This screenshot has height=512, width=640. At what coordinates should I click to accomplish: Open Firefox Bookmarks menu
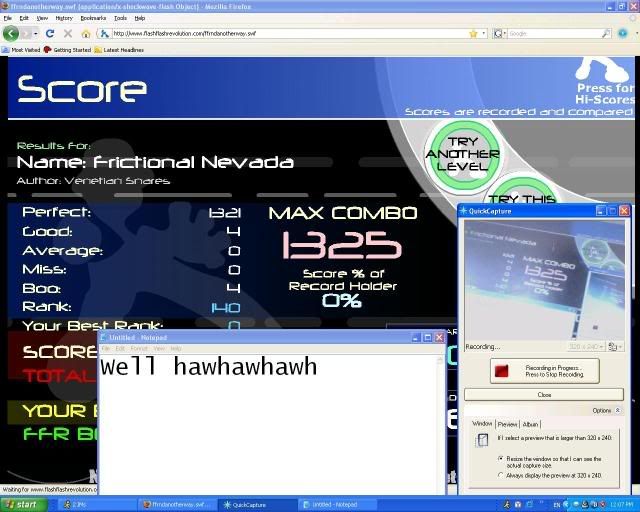coord(92,18)
